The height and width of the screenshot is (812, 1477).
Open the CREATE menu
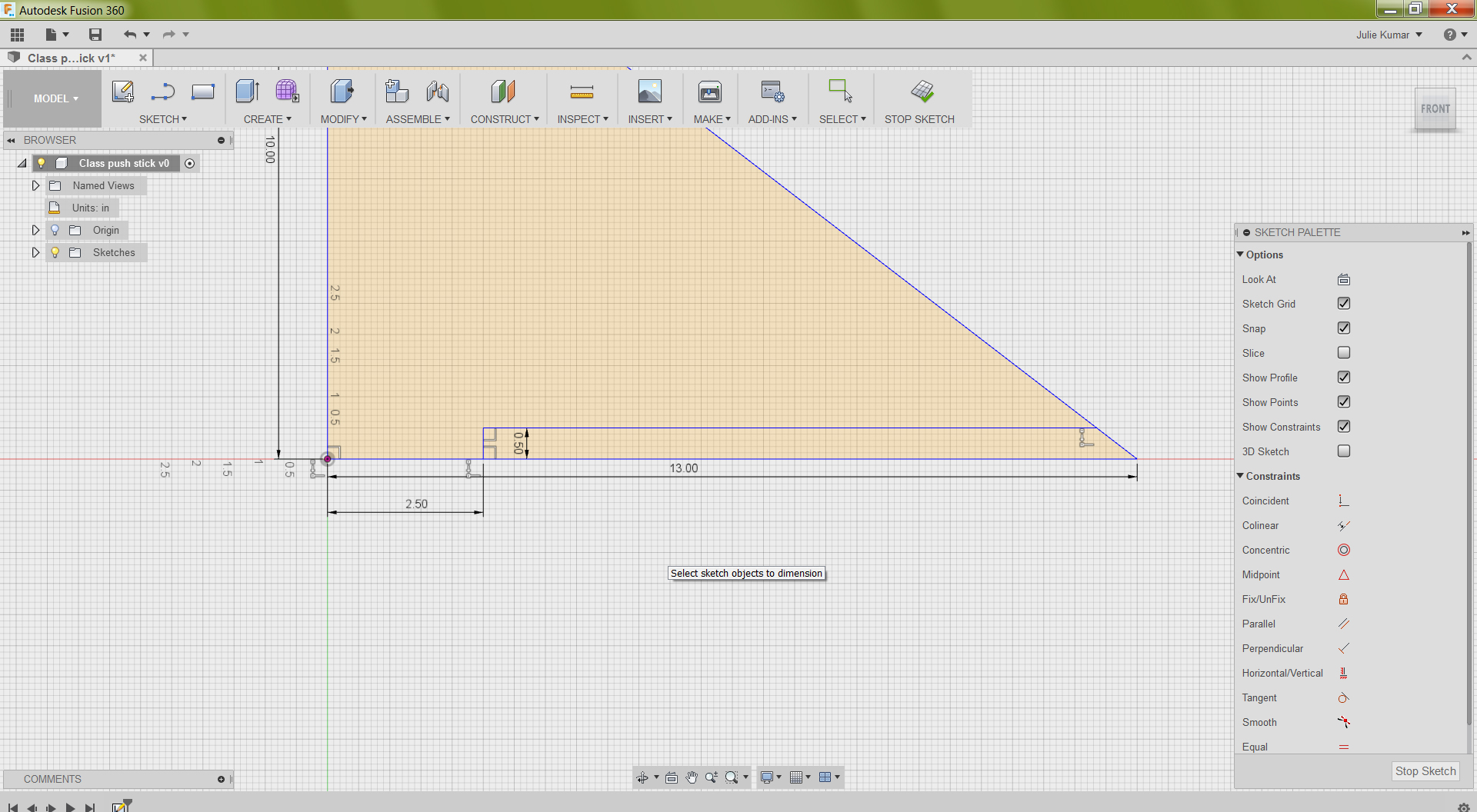click(x=268, y=119)
